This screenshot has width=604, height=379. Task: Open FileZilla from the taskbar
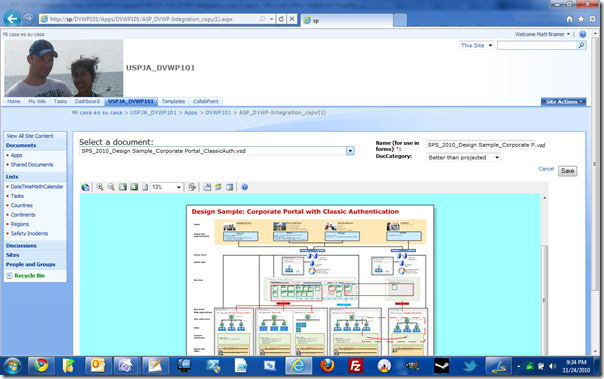[355, 366]
